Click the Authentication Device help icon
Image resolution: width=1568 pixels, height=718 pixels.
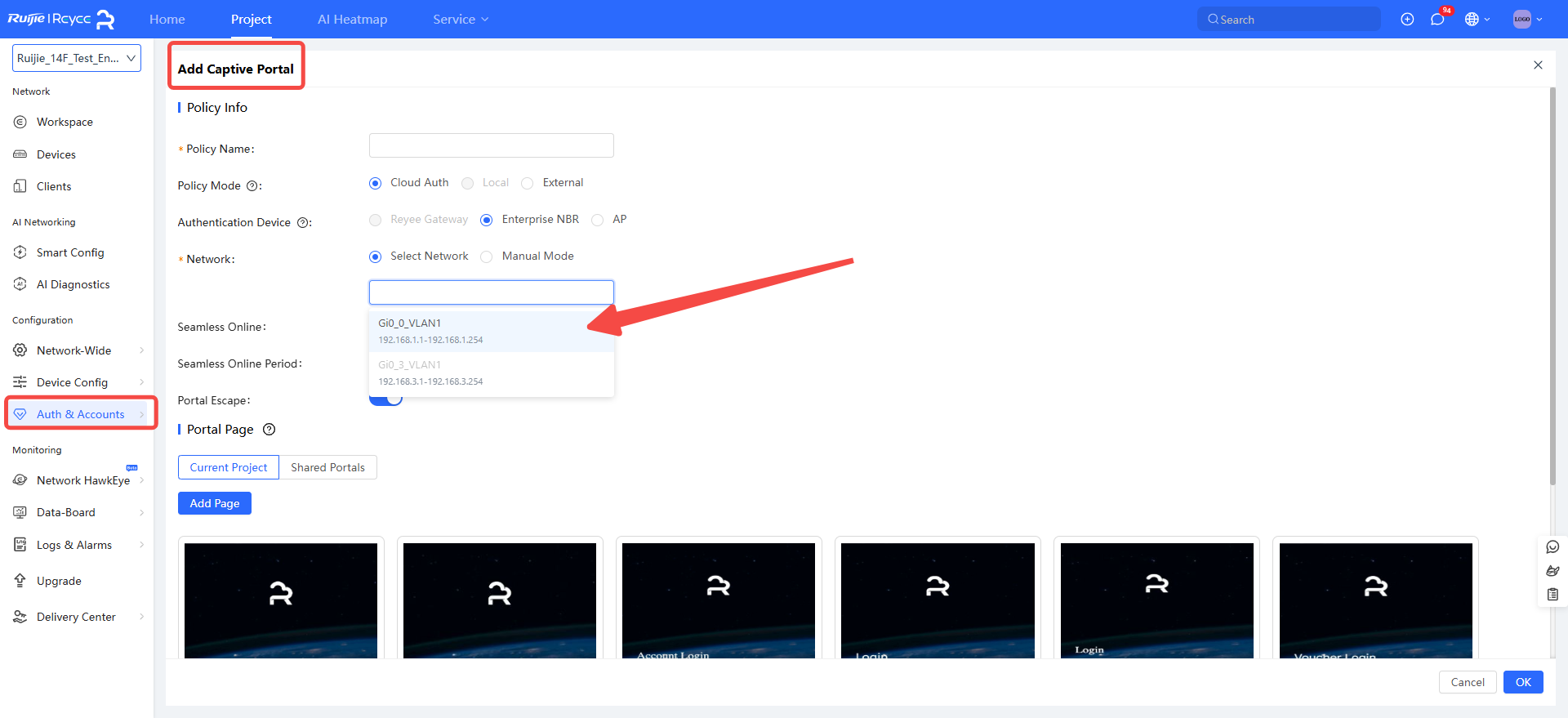[302, 223]
